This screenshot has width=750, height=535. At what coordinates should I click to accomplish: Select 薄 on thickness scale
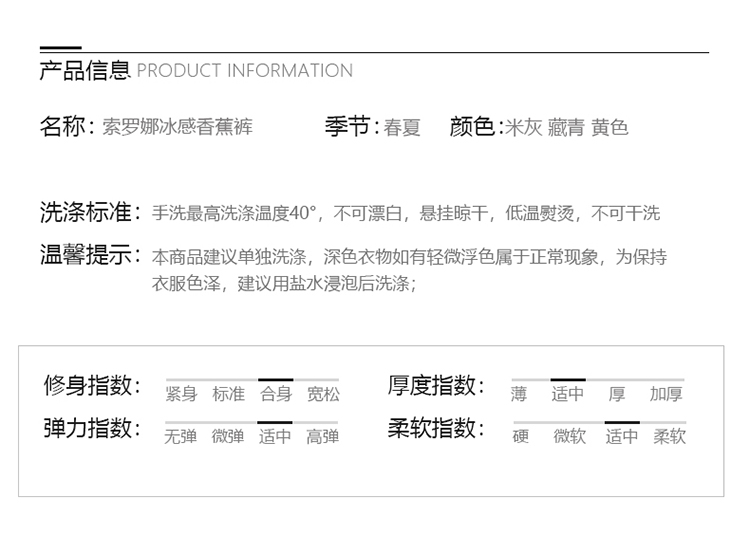click(519, 394)
